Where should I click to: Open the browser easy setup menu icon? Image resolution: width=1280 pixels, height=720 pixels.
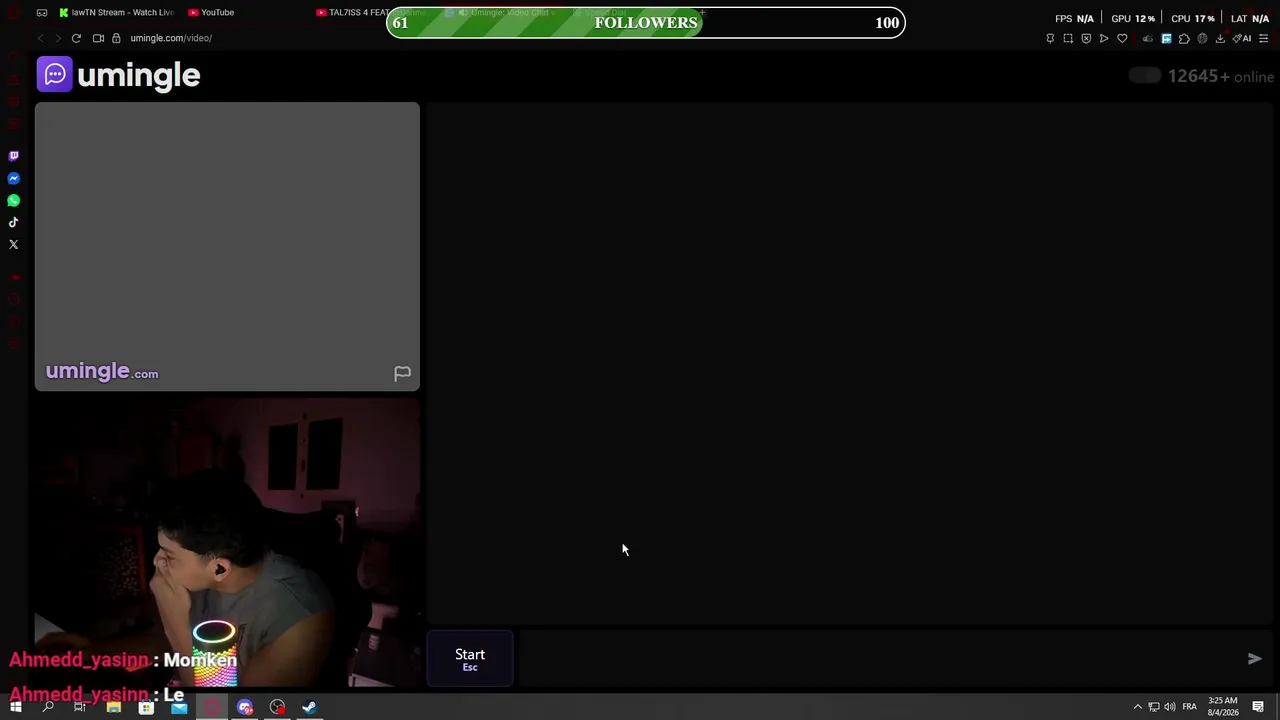[1264, 38]
